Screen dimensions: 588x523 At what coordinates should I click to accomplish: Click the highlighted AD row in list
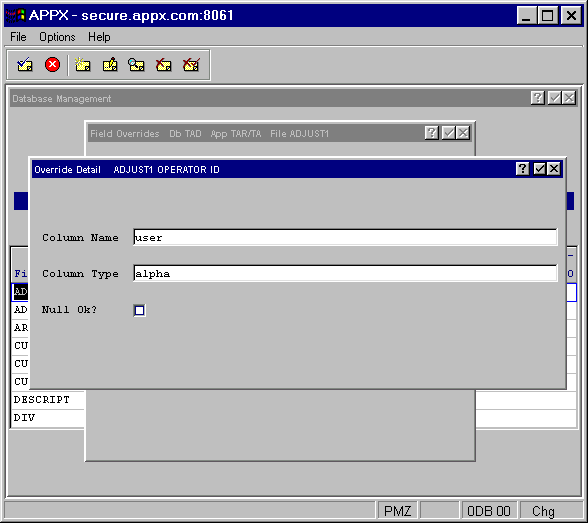pos(20,292)
